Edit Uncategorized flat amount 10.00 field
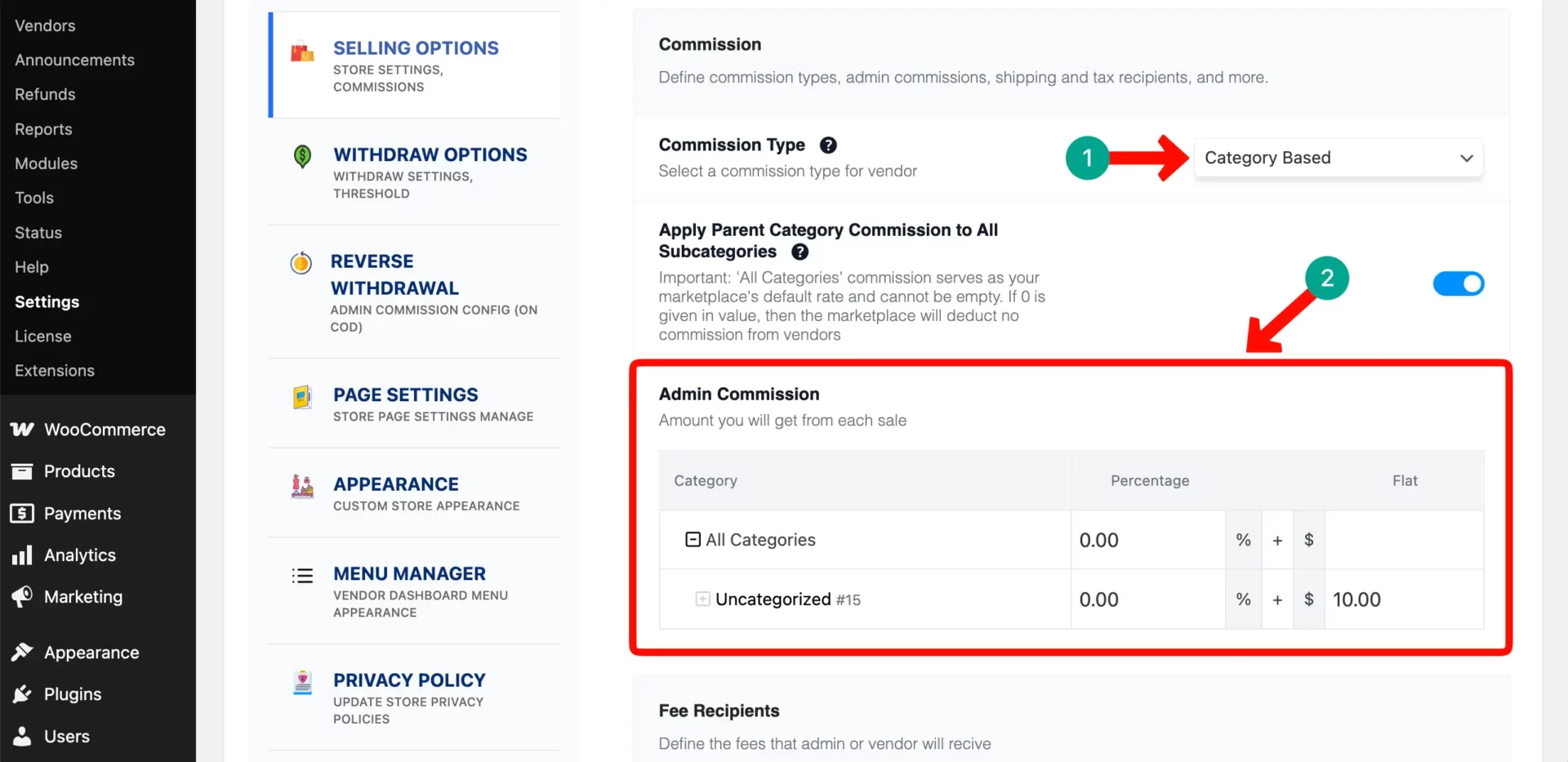 (x=1404, y=599)
